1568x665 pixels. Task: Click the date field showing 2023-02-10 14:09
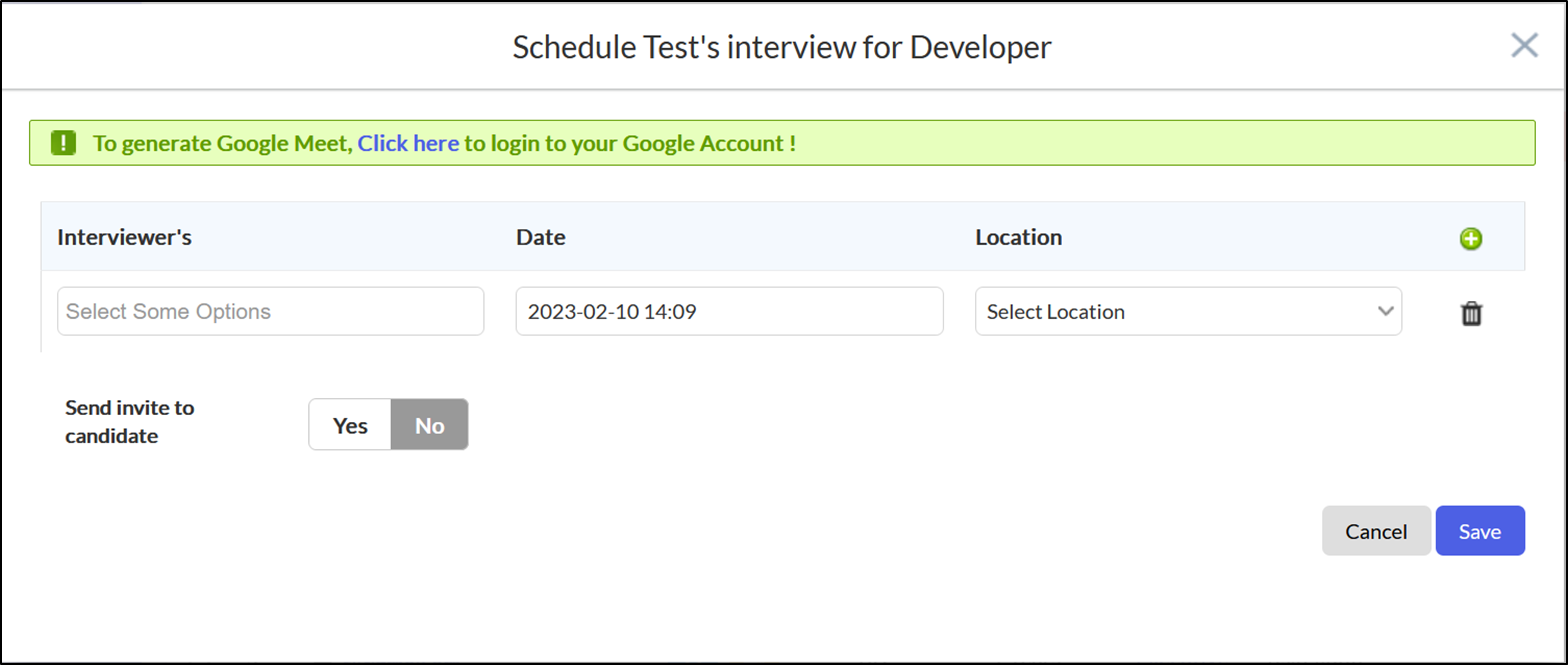pyautogui.click(x=728, y=311)
